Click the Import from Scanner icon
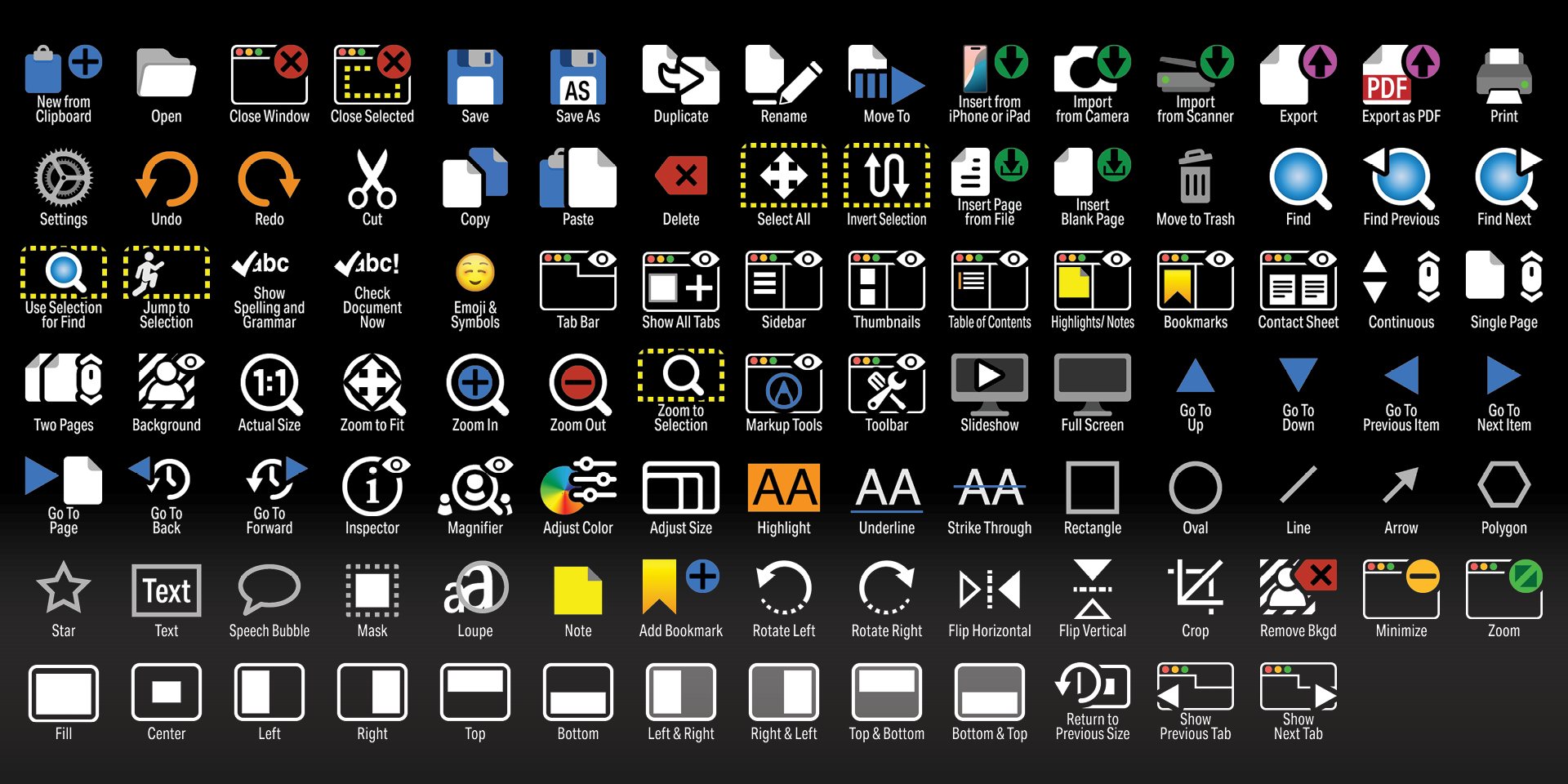The height and width of the screenshot is (784, 1568). (x=1196, y=69)
